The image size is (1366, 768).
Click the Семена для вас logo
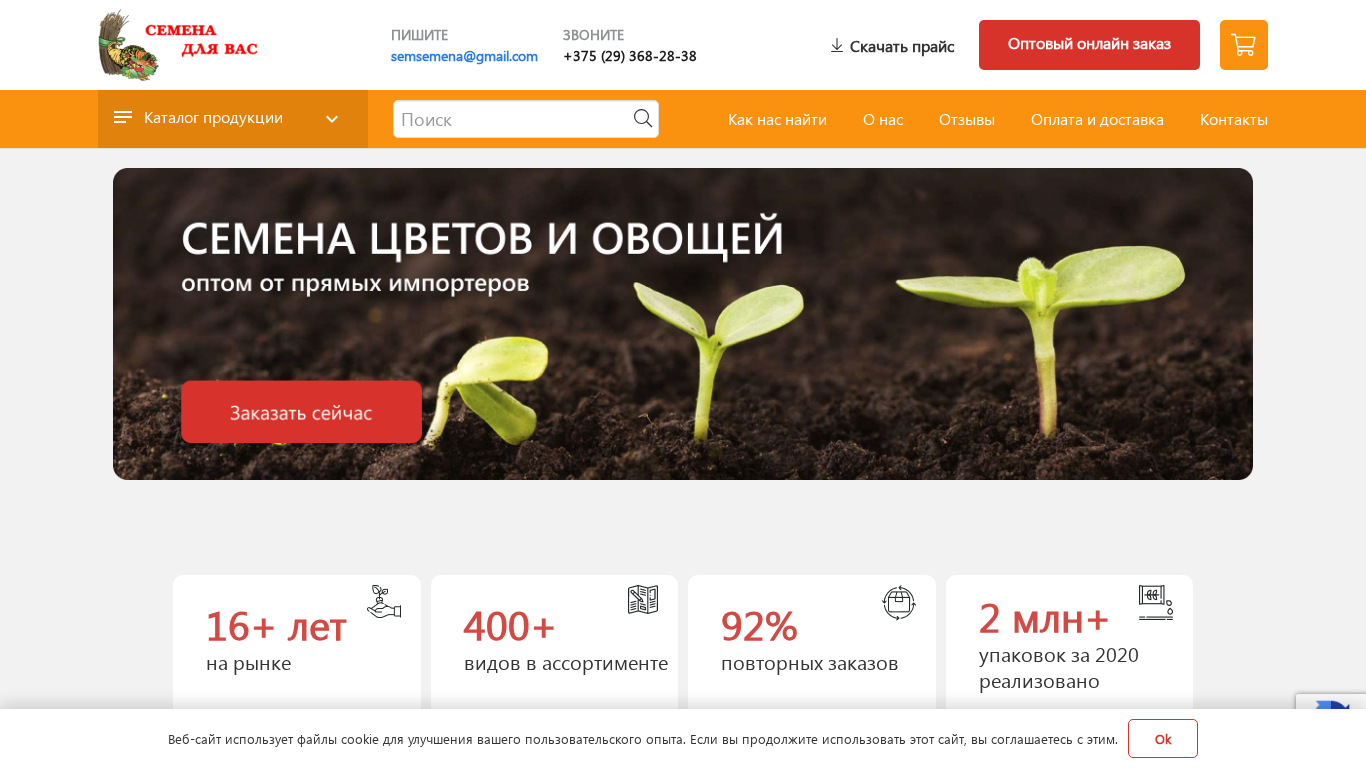pos(178,45)
